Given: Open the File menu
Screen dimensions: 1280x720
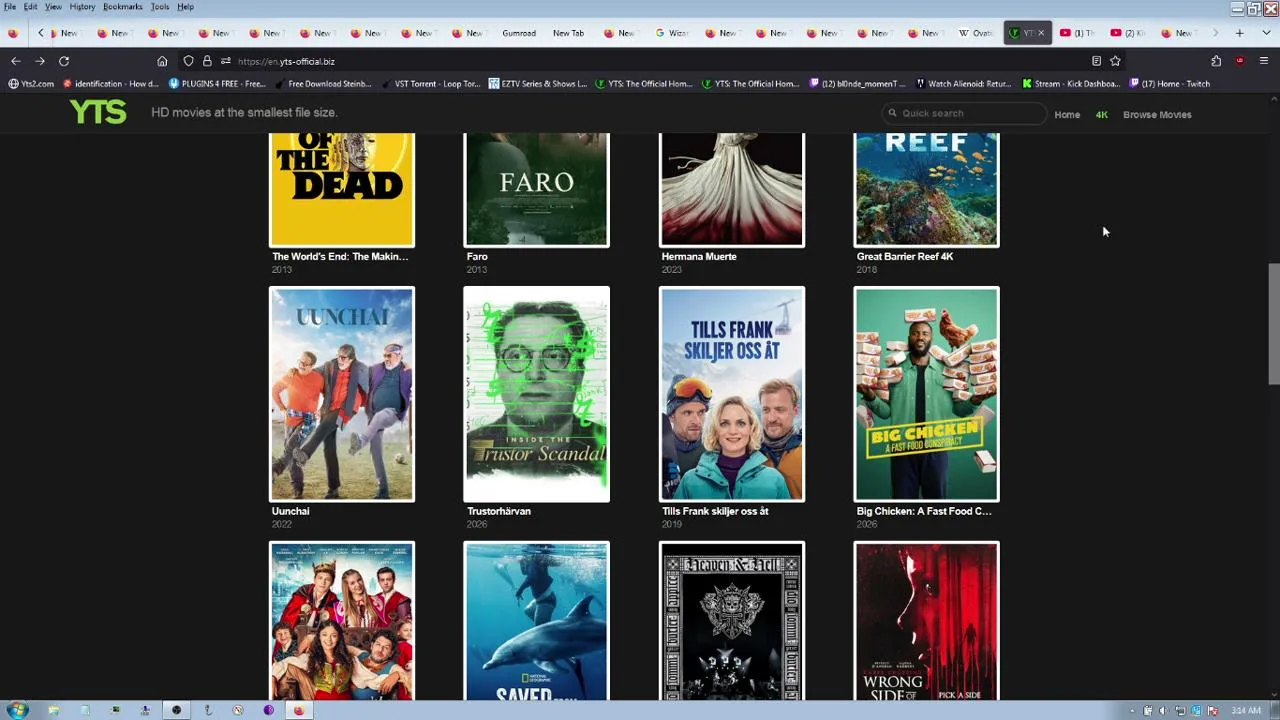Looking at the screenshot, I should (x=10, y=7).
